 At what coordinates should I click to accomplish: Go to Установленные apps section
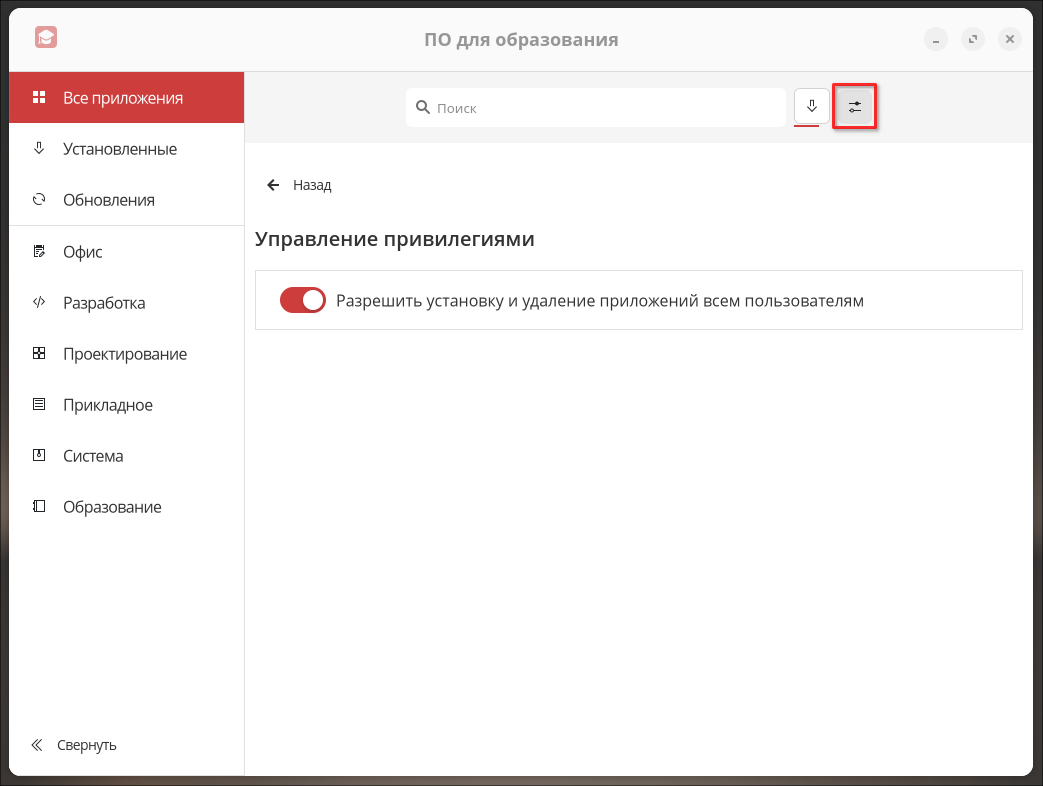pyautogui.click(x=119, y=149)
